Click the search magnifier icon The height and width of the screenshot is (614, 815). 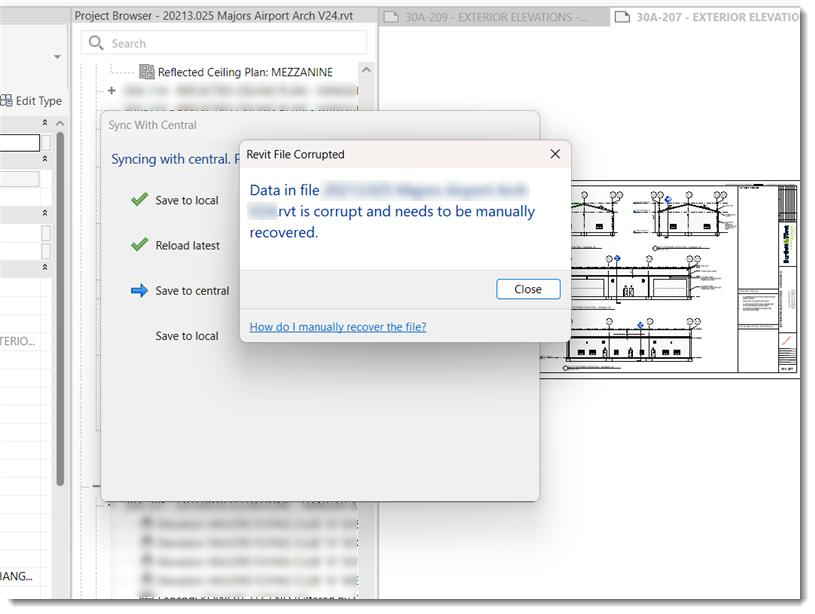tap(96, 43)
